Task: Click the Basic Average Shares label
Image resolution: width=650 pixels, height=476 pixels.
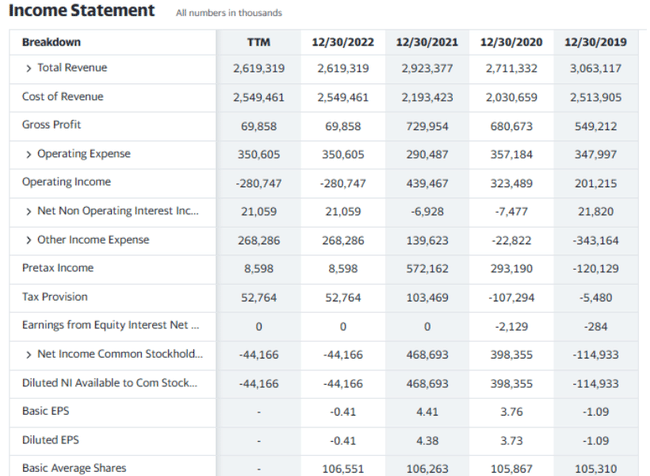Action: [74, 468]
